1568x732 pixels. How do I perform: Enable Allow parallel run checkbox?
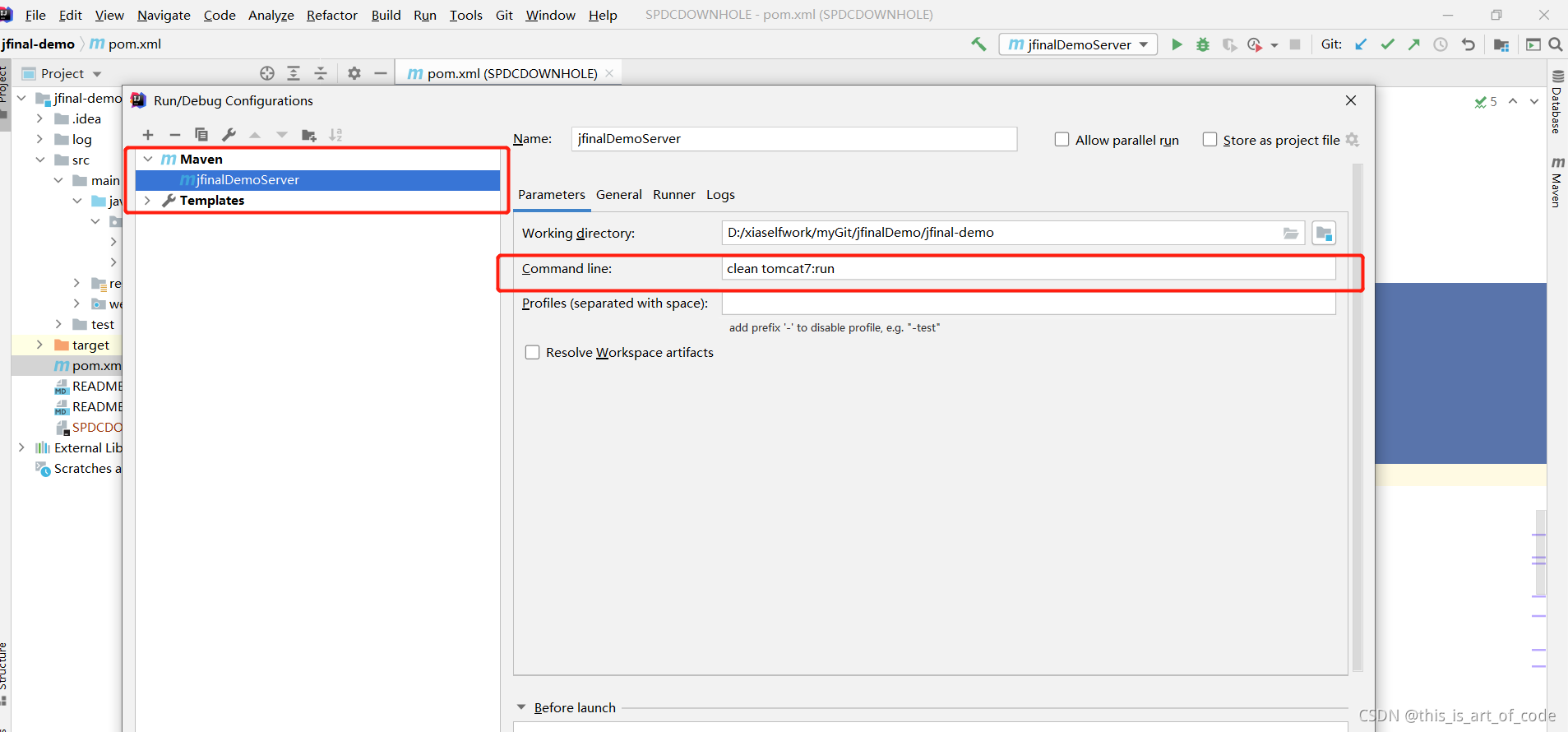(1062, 140)
